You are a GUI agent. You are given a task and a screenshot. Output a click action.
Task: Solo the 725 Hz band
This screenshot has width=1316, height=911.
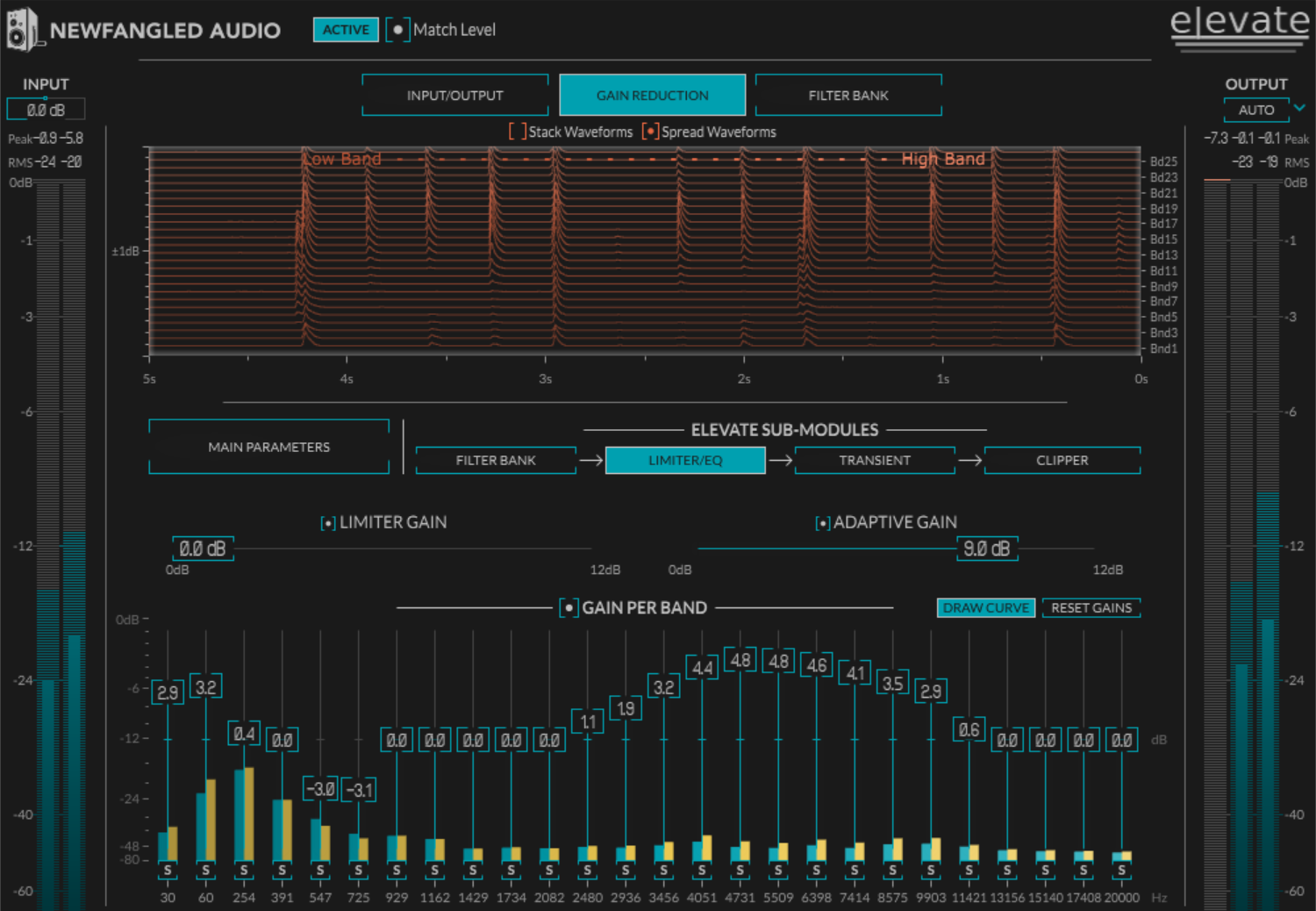pyautogui.click(x=358, y=871)
